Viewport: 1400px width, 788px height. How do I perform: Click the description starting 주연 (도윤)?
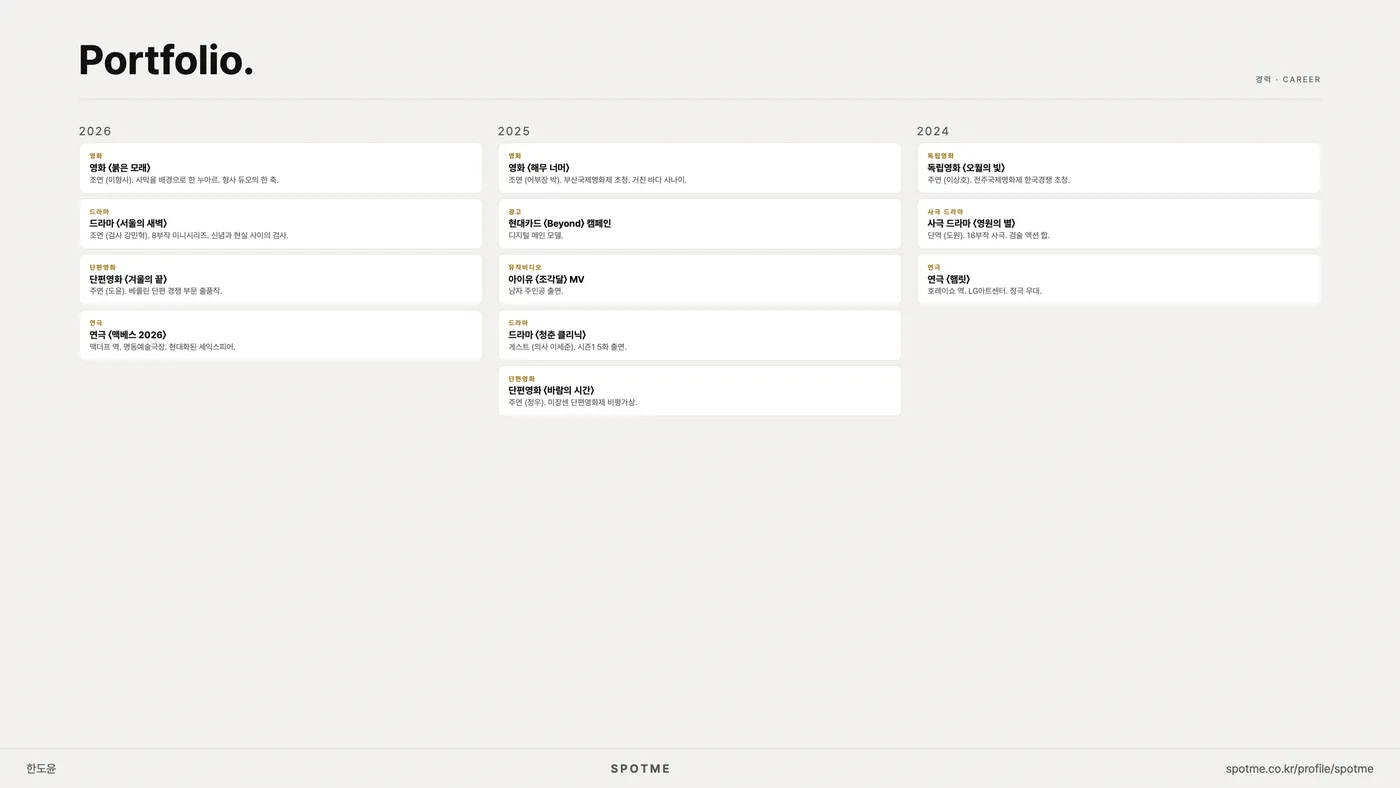coord(156,292)
